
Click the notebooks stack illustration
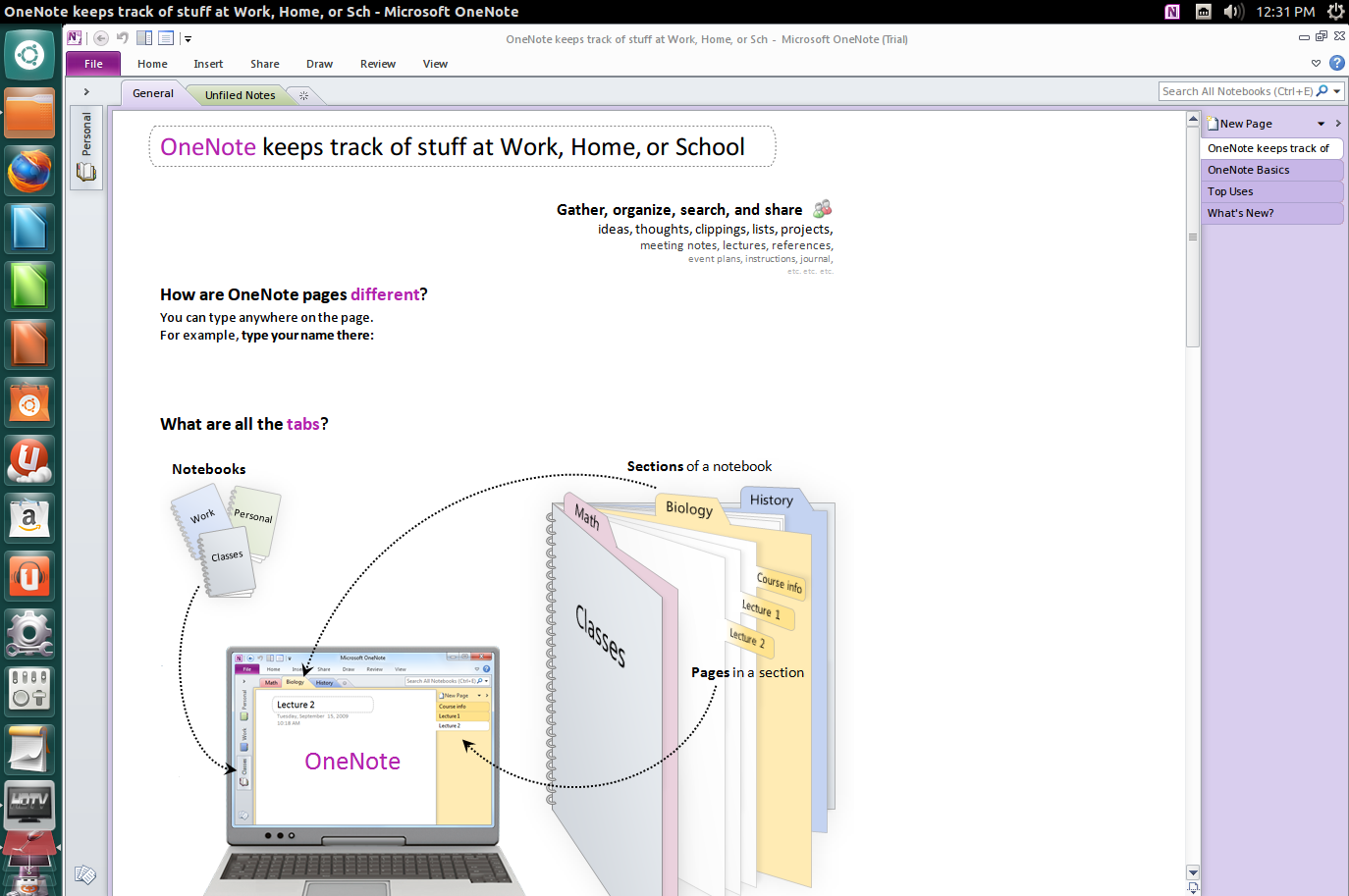(x=225, y=540)
